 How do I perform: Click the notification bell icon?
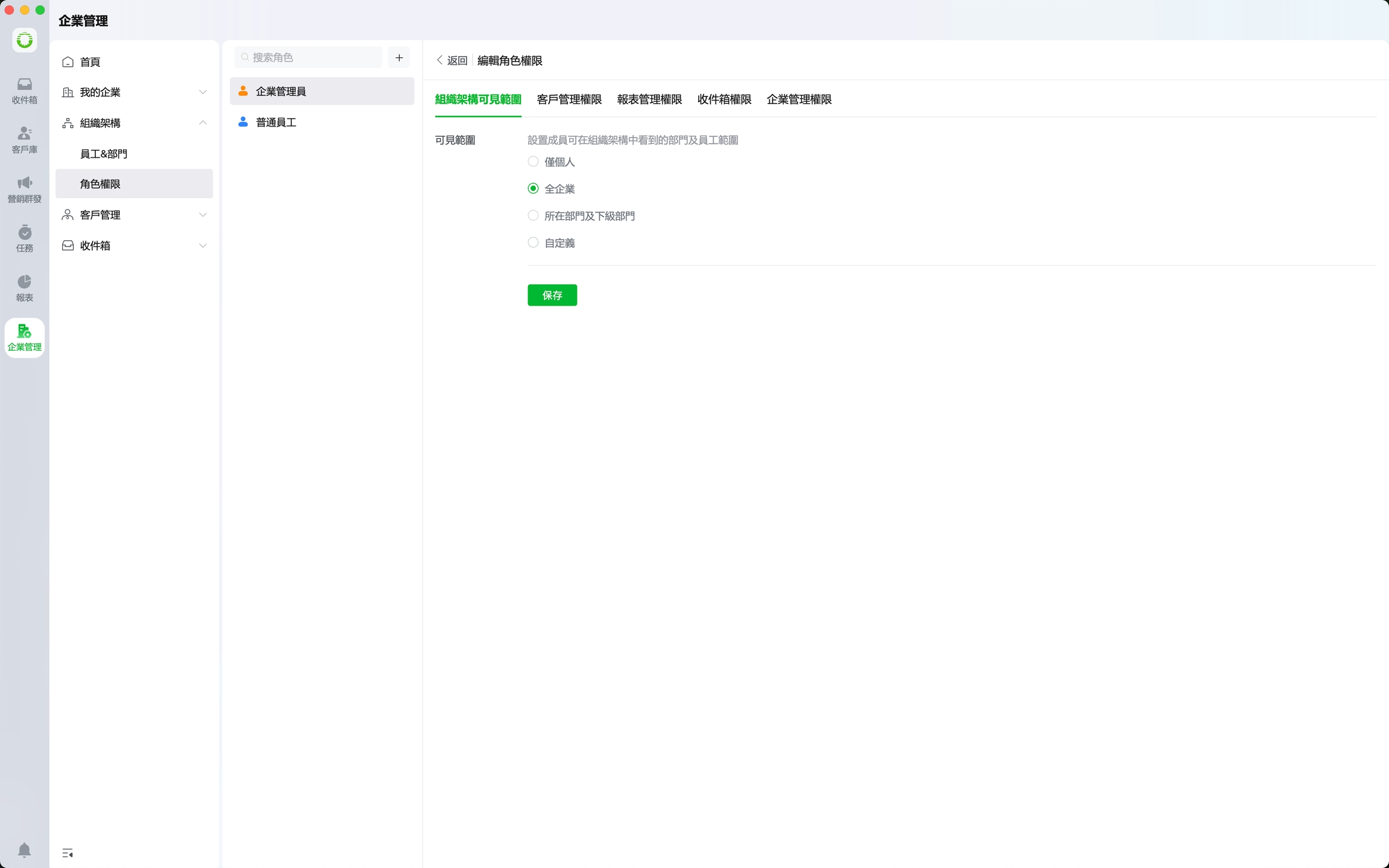(24, 850)
